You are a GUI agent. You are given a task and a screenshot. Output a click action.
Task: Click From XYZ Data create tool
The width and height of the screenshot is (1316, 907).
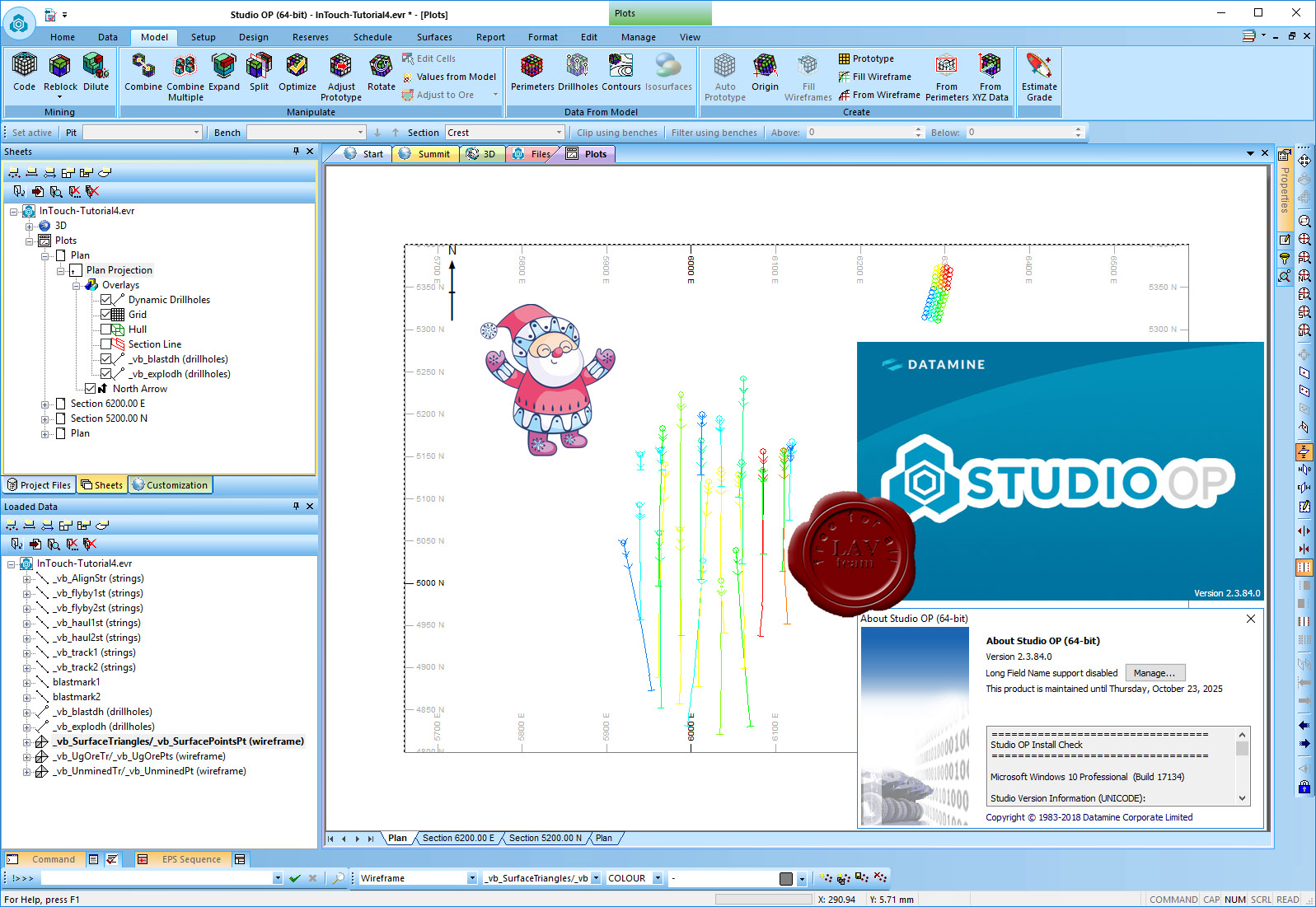(990, 77)
